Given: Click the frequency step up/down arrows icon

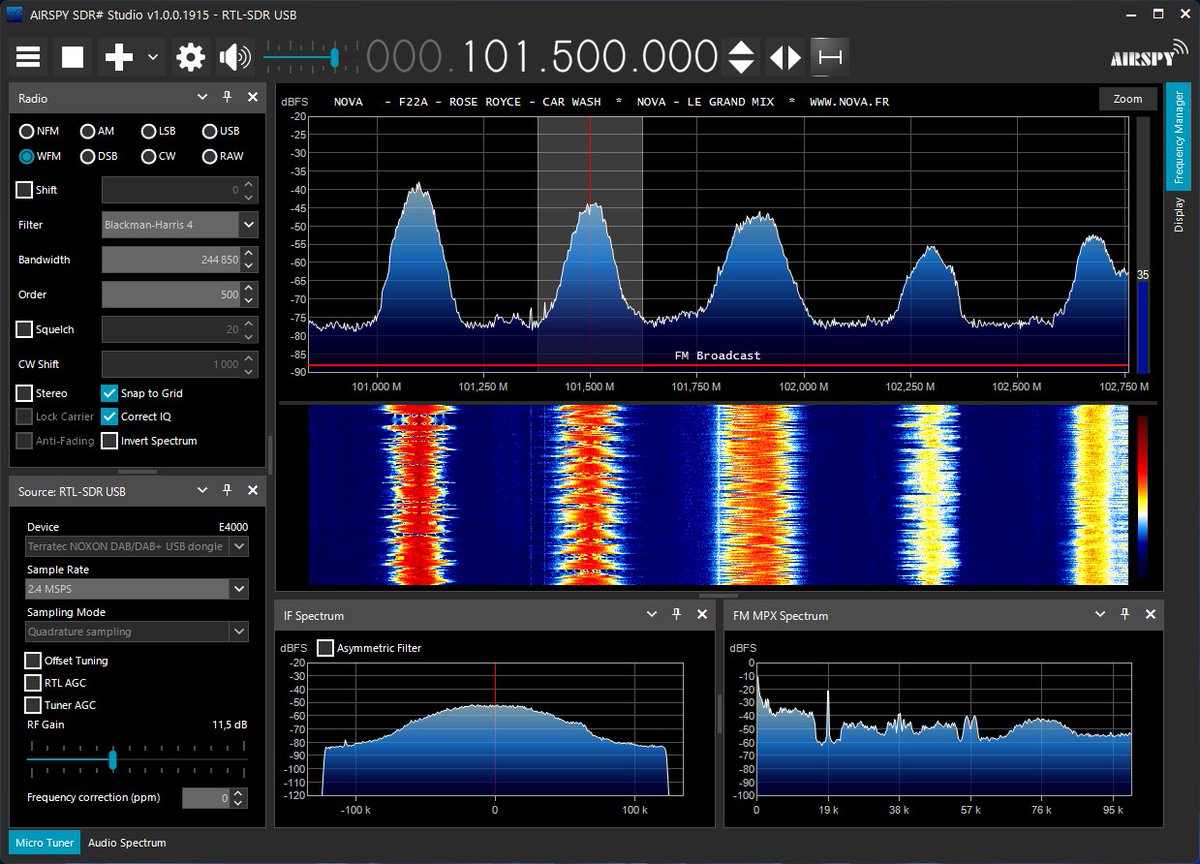Looking at the screenshot, I should pos(740,57).
